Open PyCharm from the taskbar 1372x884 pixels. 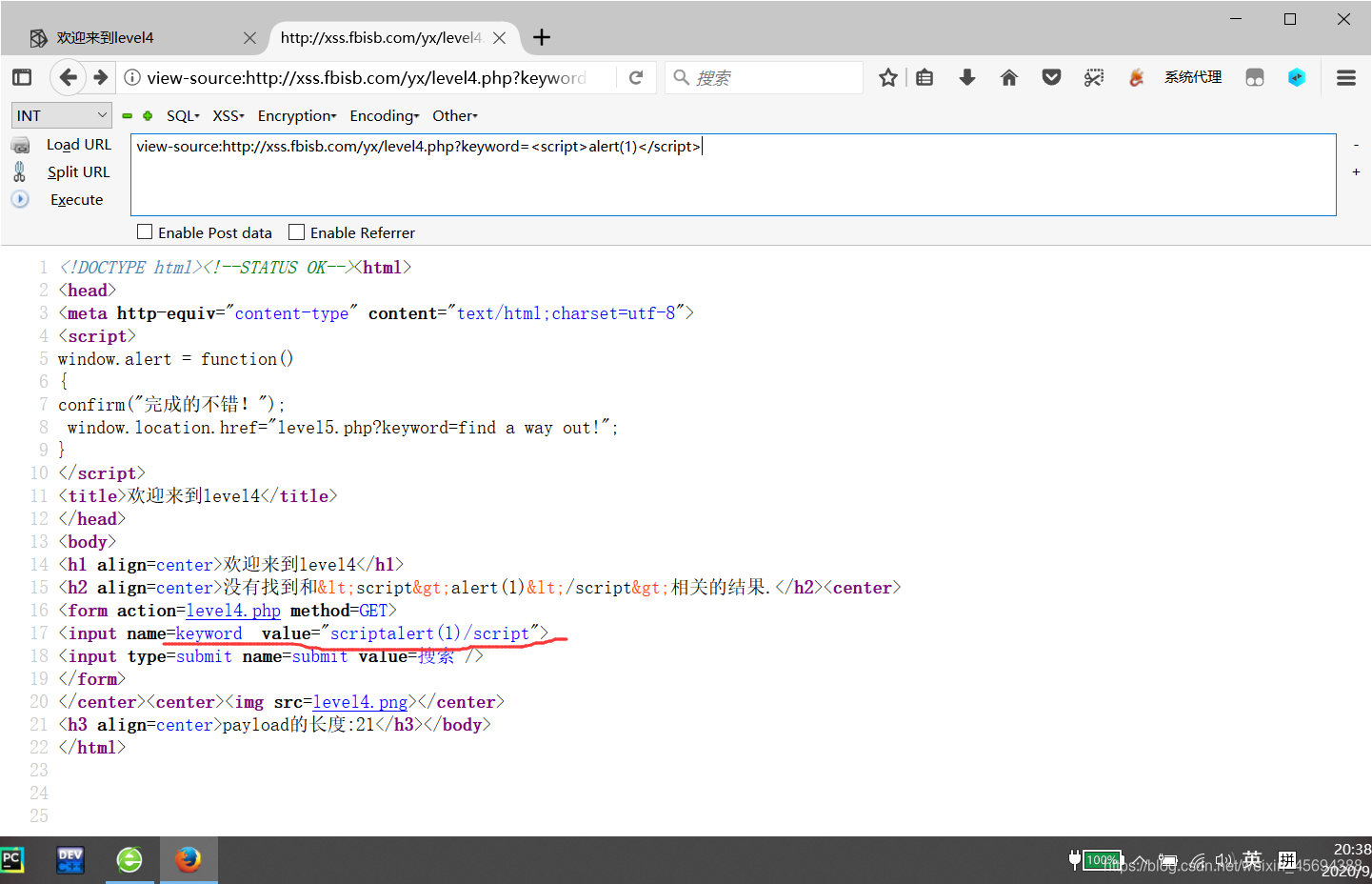pos(11,860)
